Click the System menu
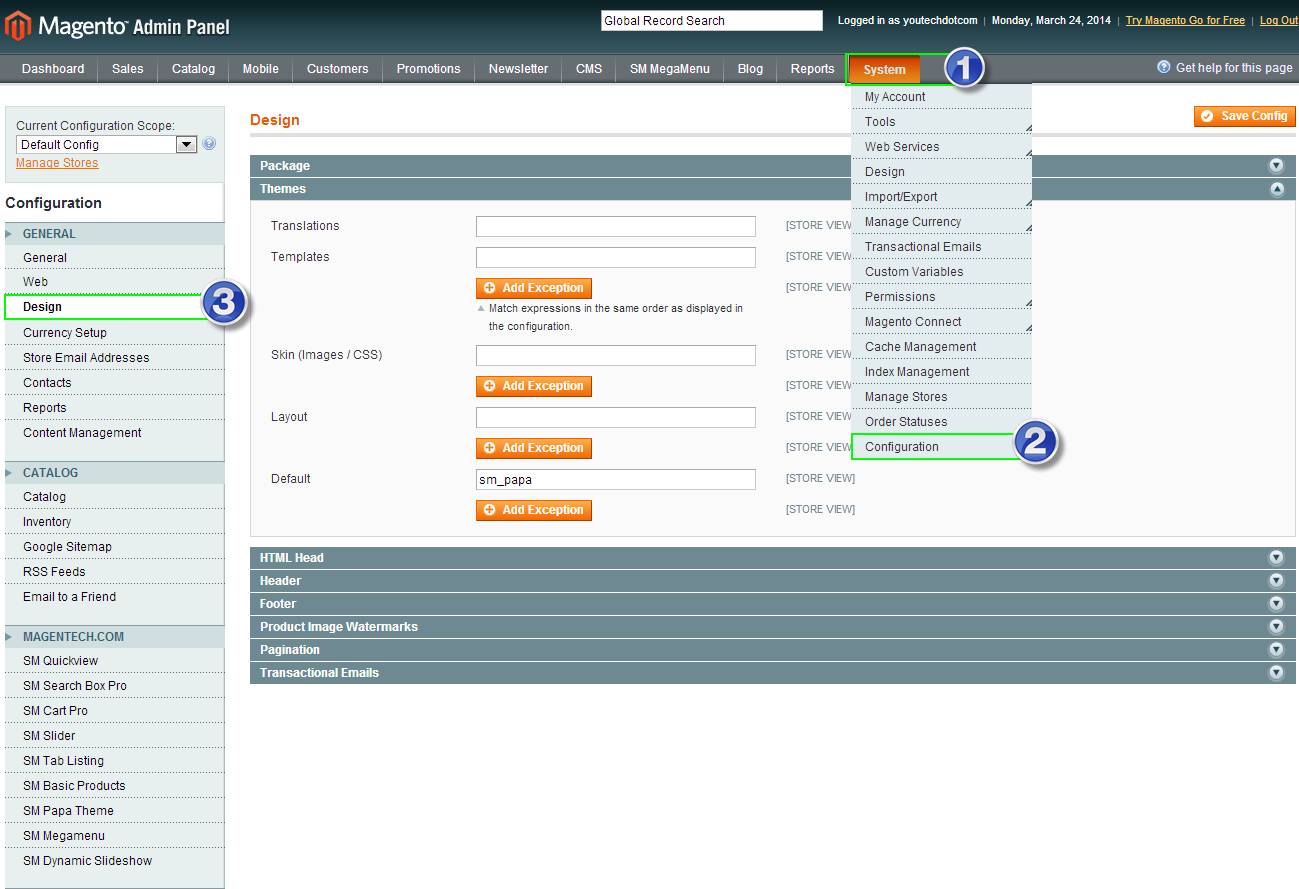Screen dimensions: 1299x889 coord(885,70)
